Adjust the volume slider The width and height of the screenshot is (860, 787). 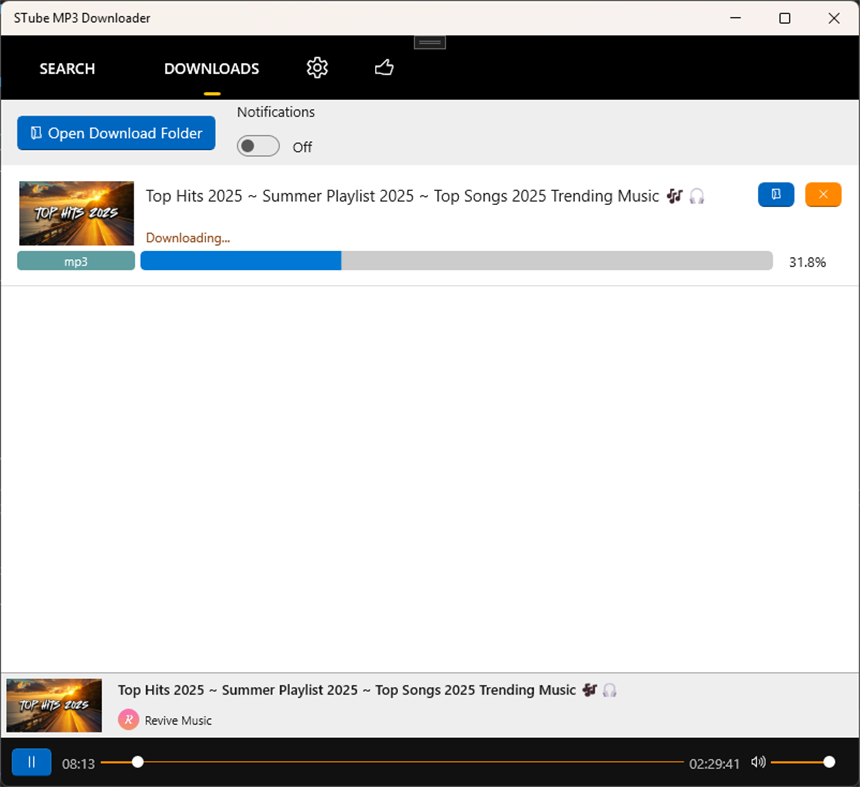coord(829,762)
